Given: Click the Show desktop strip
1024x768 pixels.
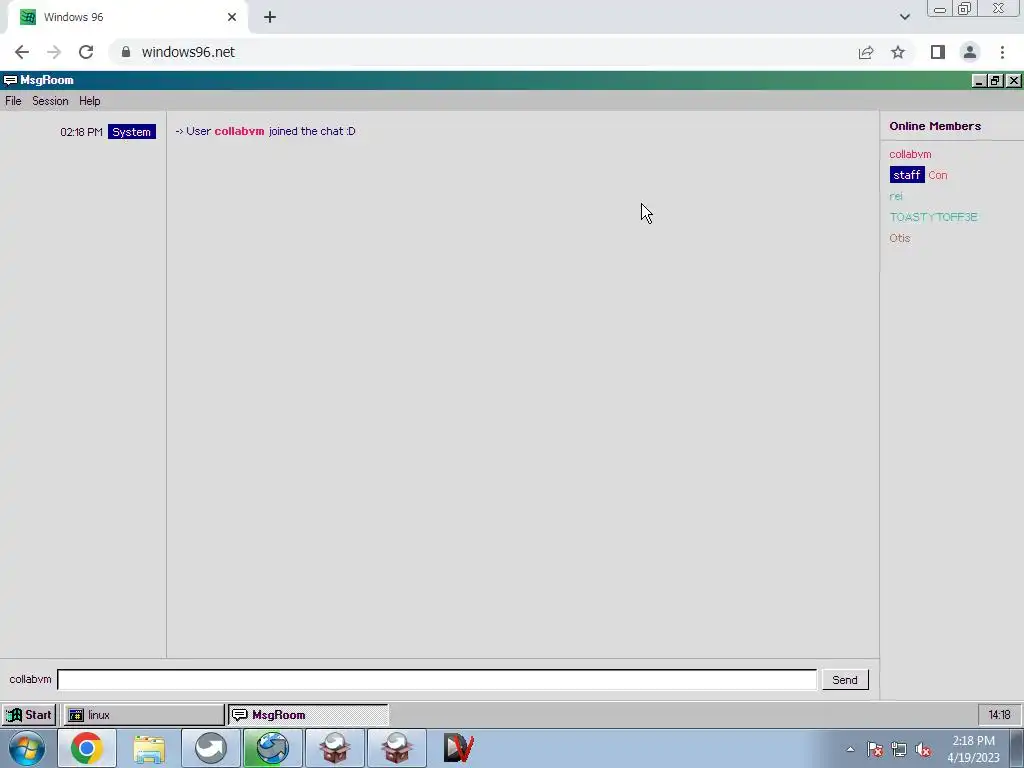Looking at the screenshot, I should [x=1017, y=748].
